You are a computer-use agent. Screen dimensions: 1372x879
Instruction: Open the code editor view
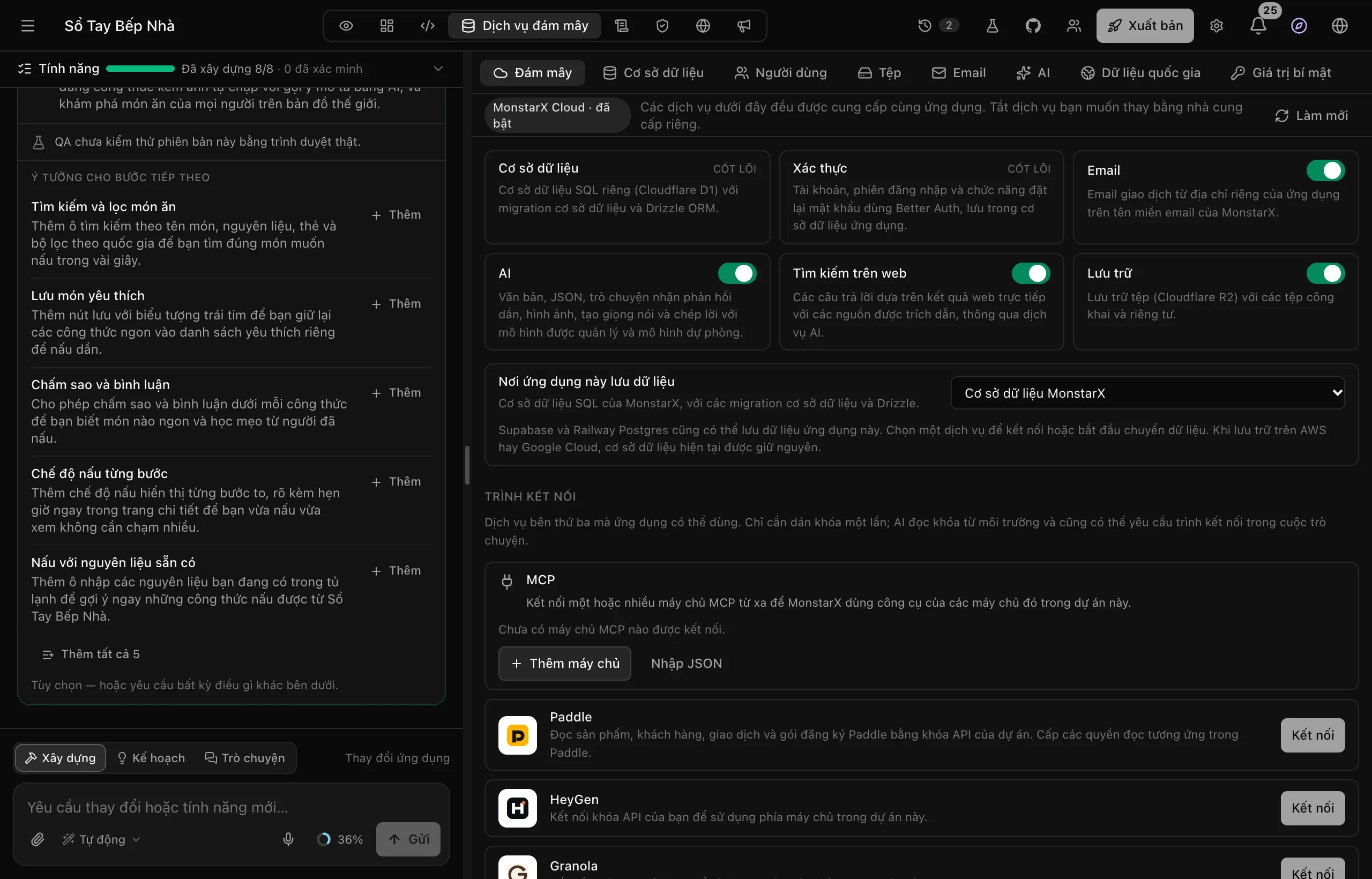click(x=428, y=26)
